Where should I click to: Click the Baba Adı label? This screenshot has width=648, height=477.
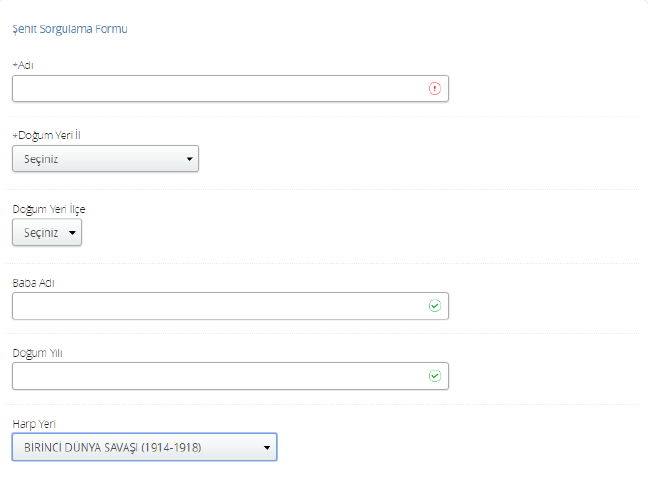(x=33, y=282)
